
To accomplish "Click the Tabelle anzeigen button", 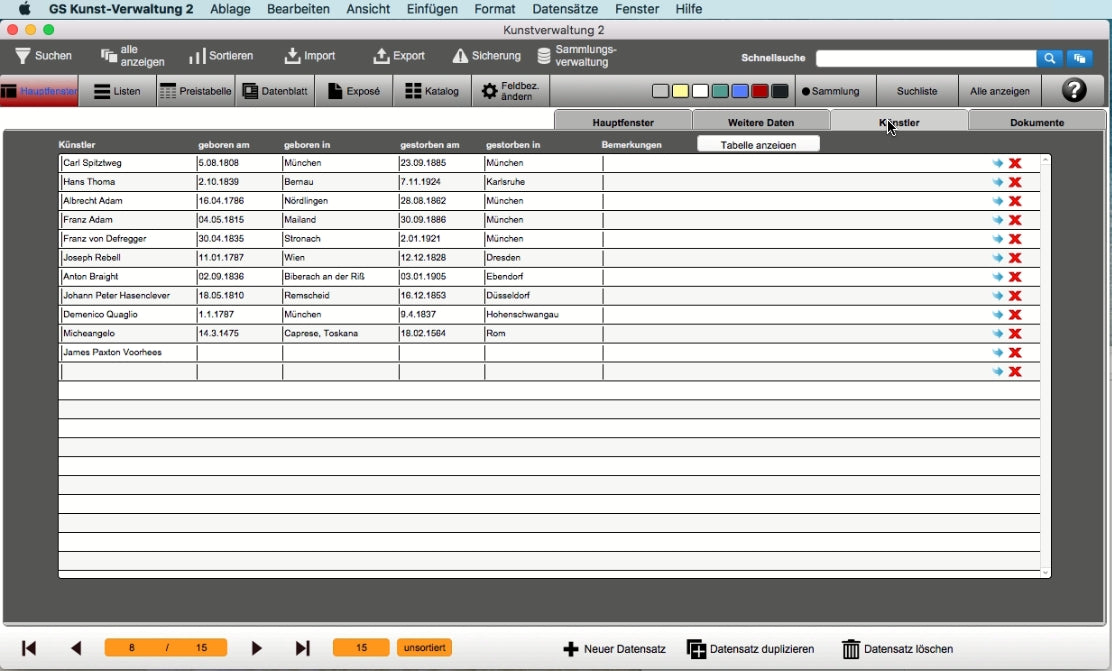I will [x=758, y=144].
